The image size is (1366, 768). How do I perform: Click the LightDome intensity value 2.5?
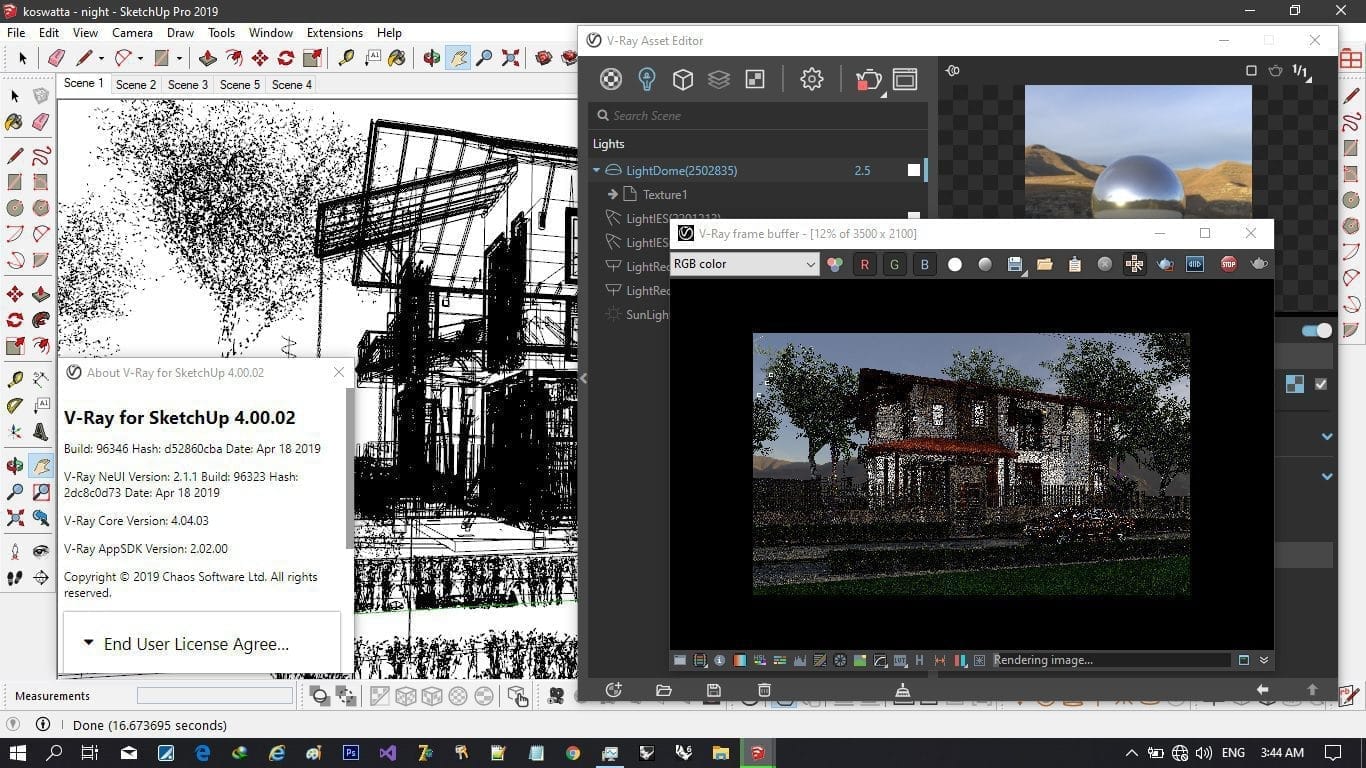[862, 170]
